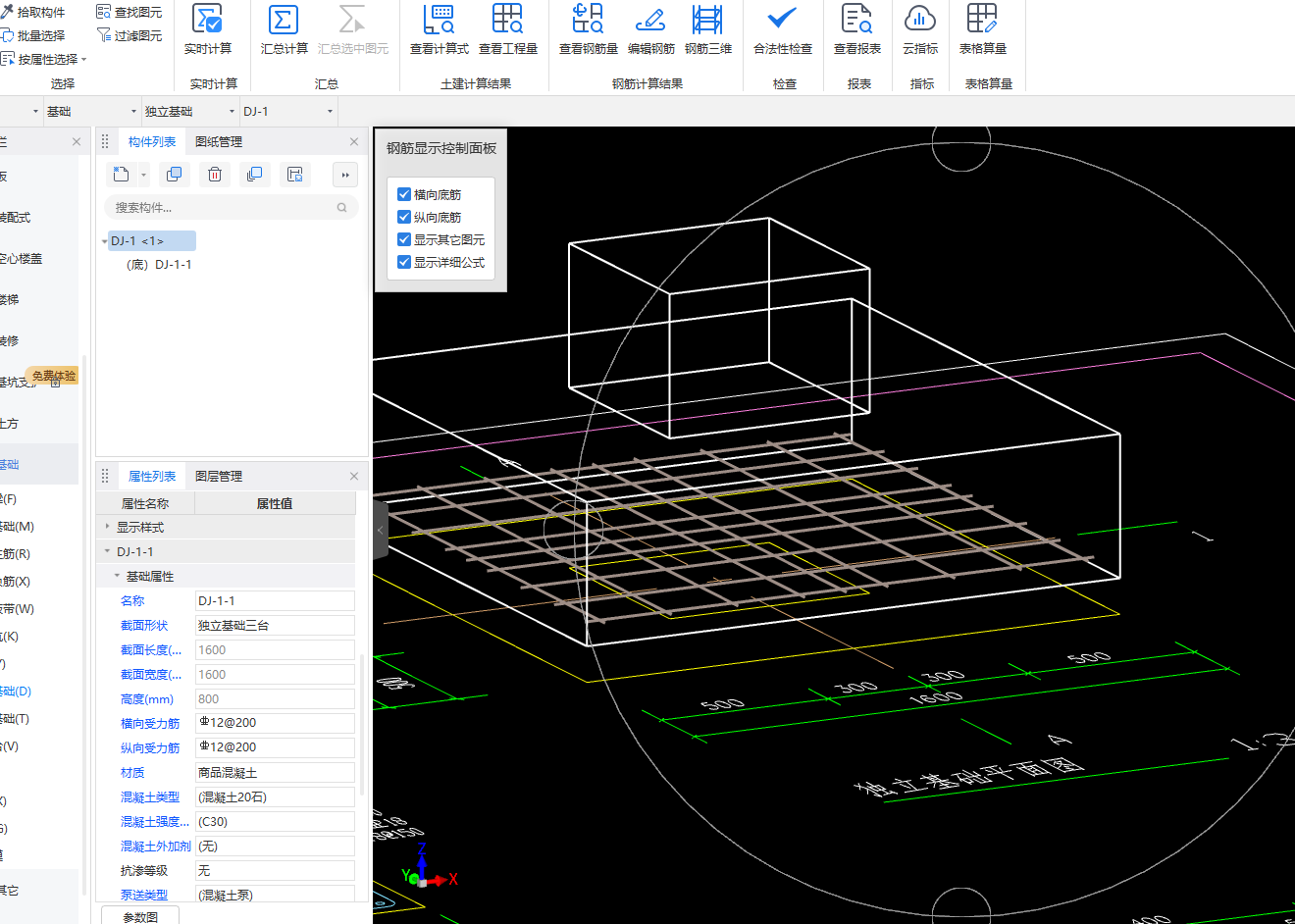Click the 搜索构件 search field

coord(231,208)
